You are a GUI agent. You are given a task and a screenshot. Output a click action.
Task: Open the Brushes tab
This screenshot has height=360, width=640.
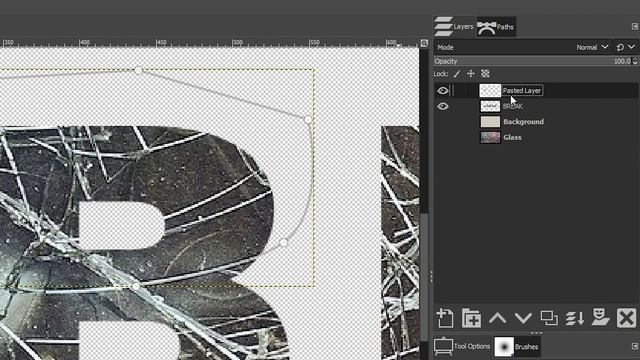[517, 347]
